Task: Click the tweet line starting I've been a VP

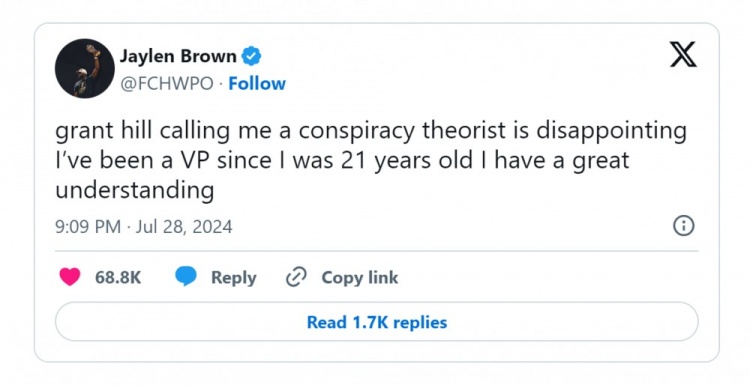Action: pyautogui.click(x=342, y=161)
